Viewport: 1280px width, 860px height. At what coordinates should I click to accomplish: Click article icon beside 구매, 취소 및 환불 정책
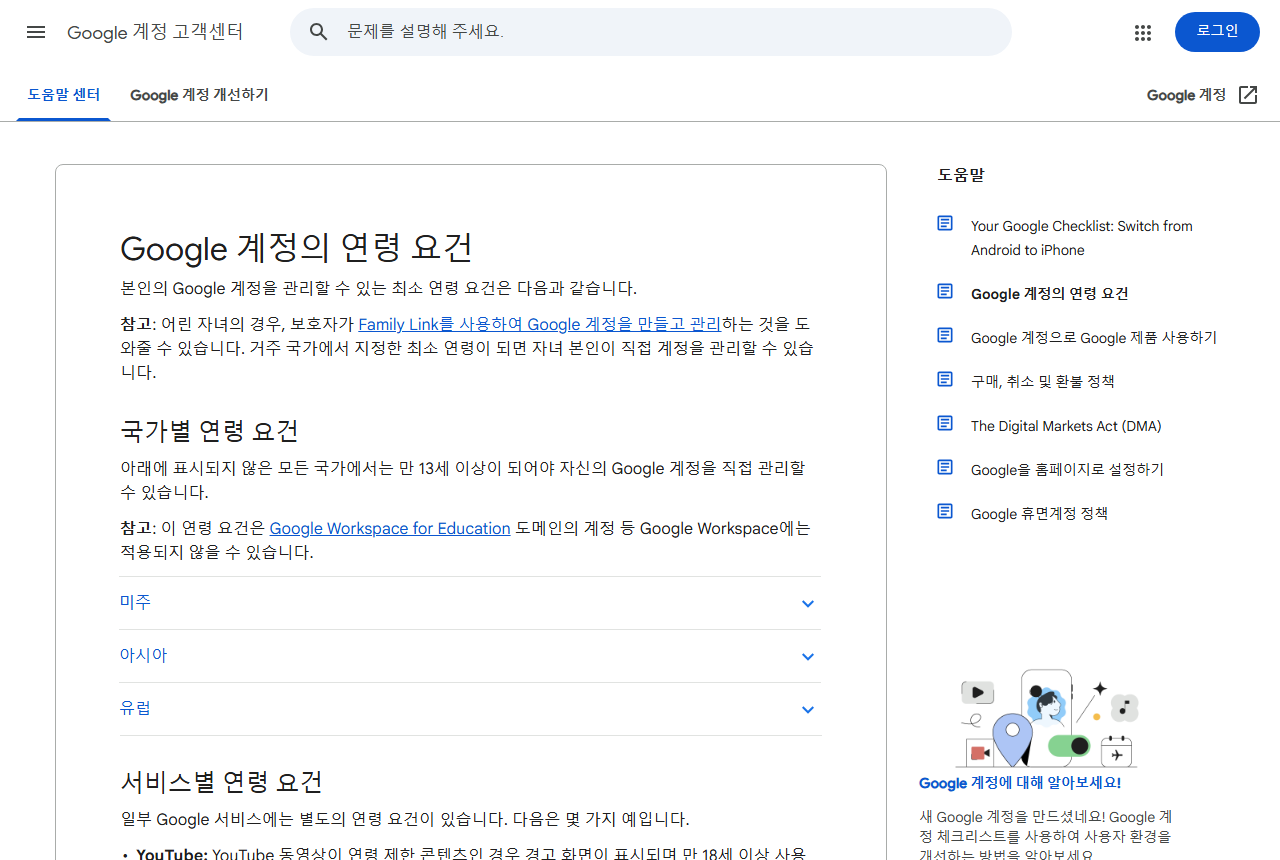click(x=945, y=379)
